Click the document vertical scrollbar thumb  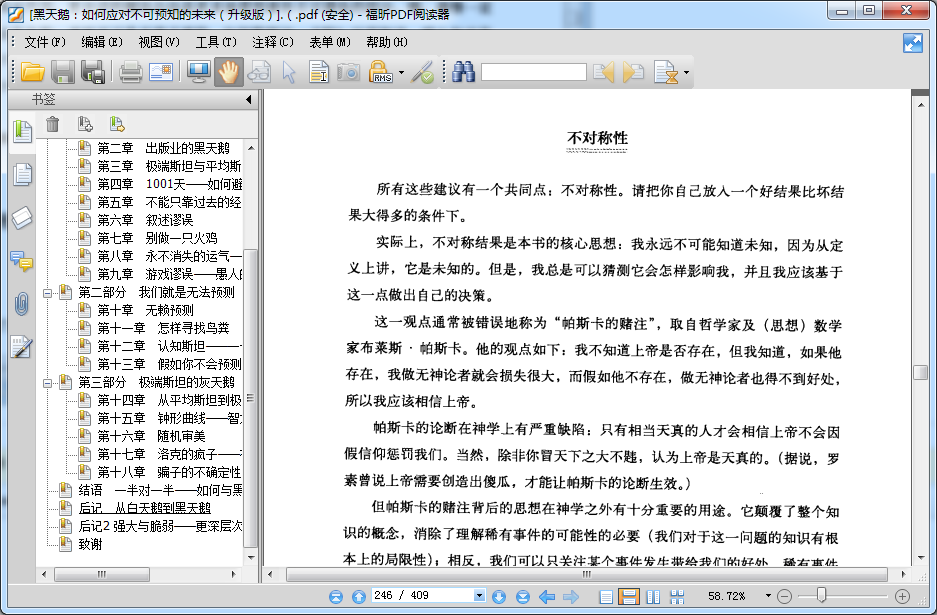(920, 372)
